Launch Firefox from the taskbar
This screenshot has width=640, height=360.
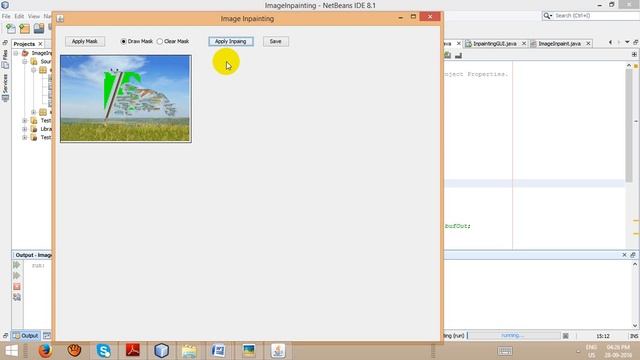[45, 351]
